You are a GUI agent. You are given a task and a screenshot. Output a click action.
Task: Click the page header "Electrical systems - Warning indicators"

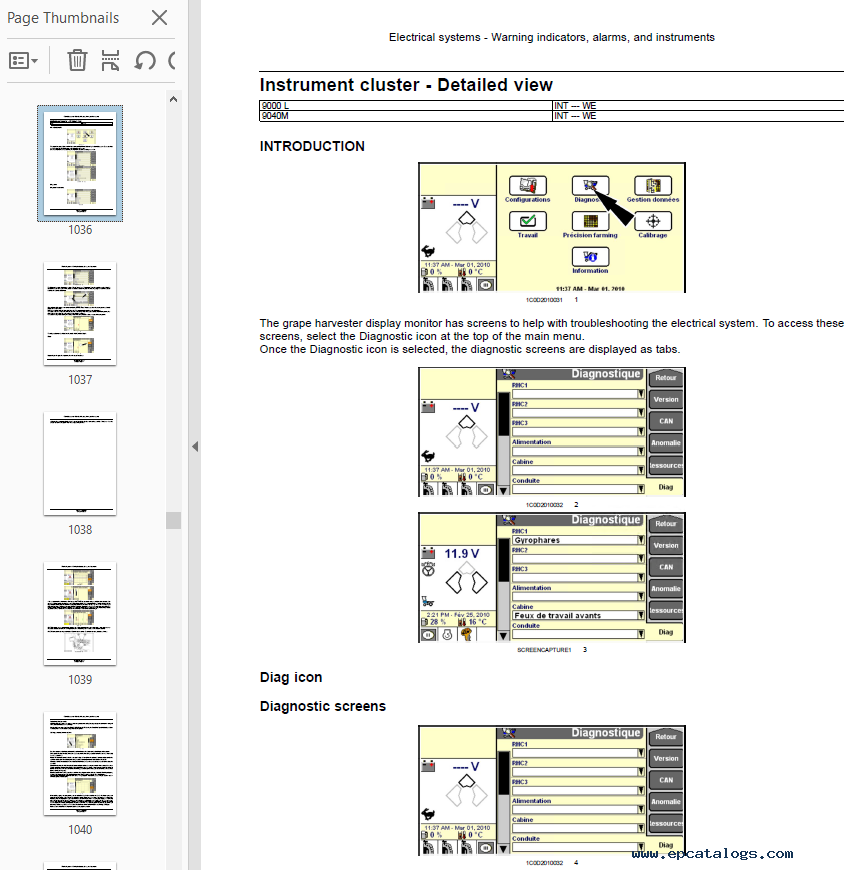tap(552, 37)
